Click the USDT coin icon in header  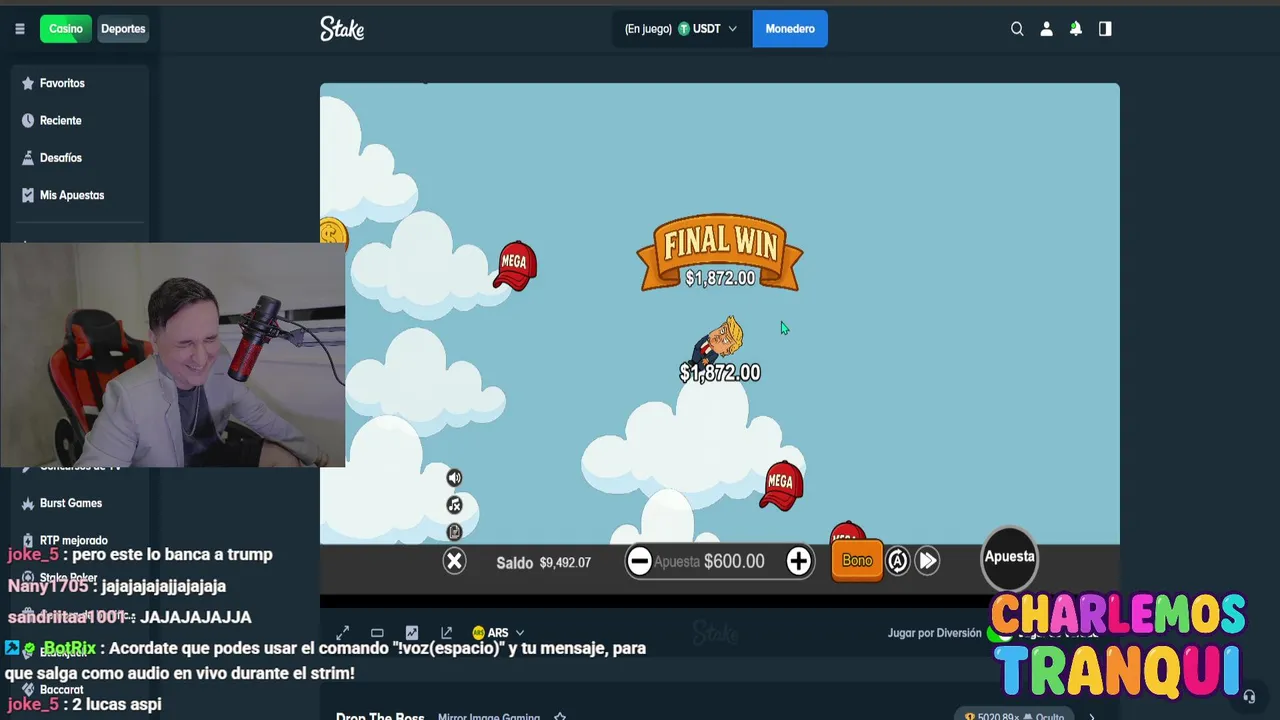coord(684,29)
